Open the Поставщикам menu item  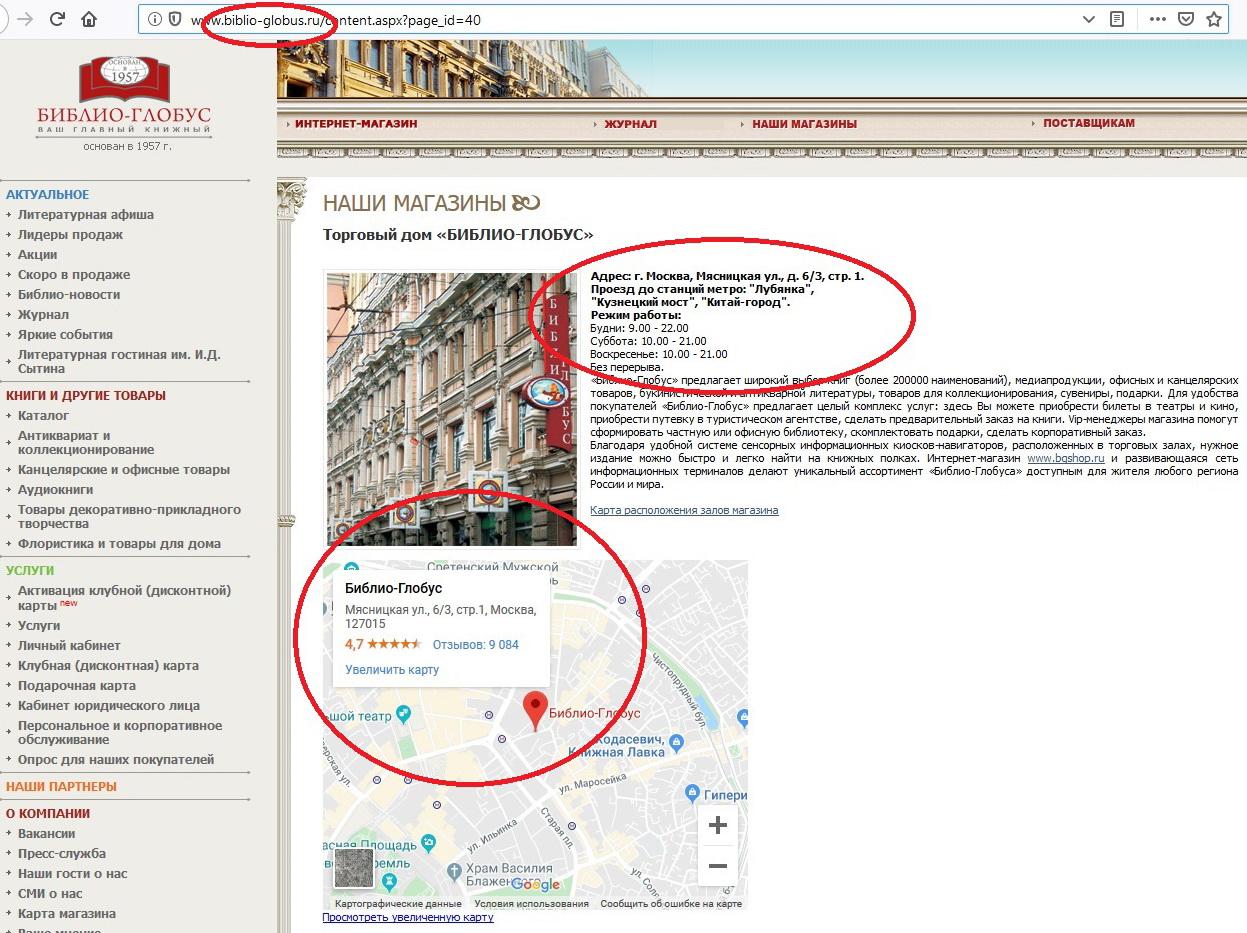pyautogui.click(x=1089, y=123)
